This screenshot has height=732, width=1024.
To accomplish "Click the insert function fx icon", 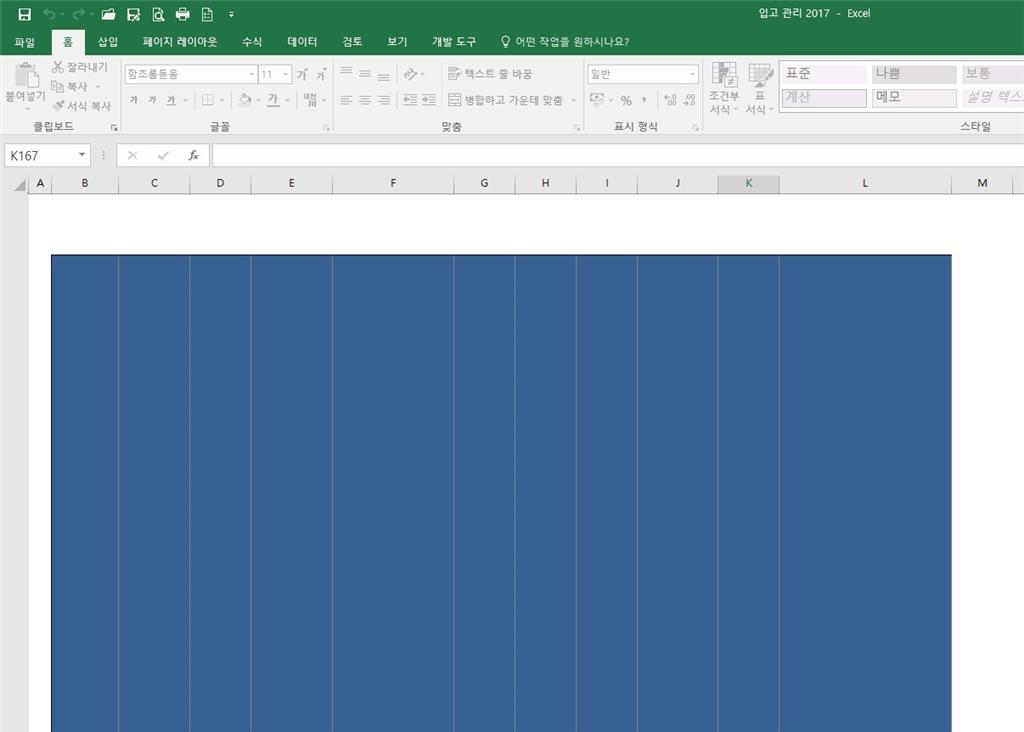I will 193,155.
